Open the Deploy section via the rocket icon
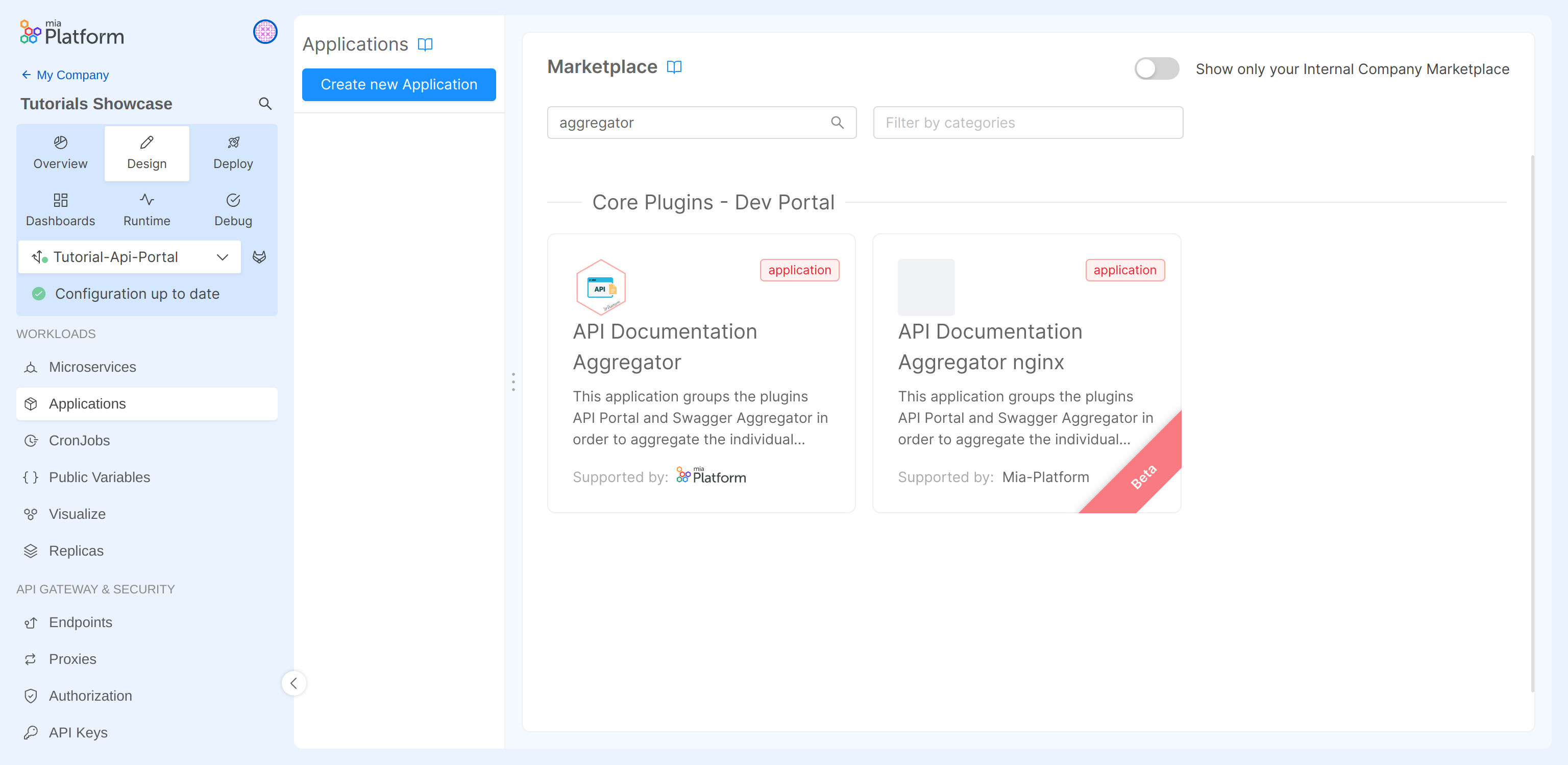Viewport: 1568px width, 765px height. (233, 142)
